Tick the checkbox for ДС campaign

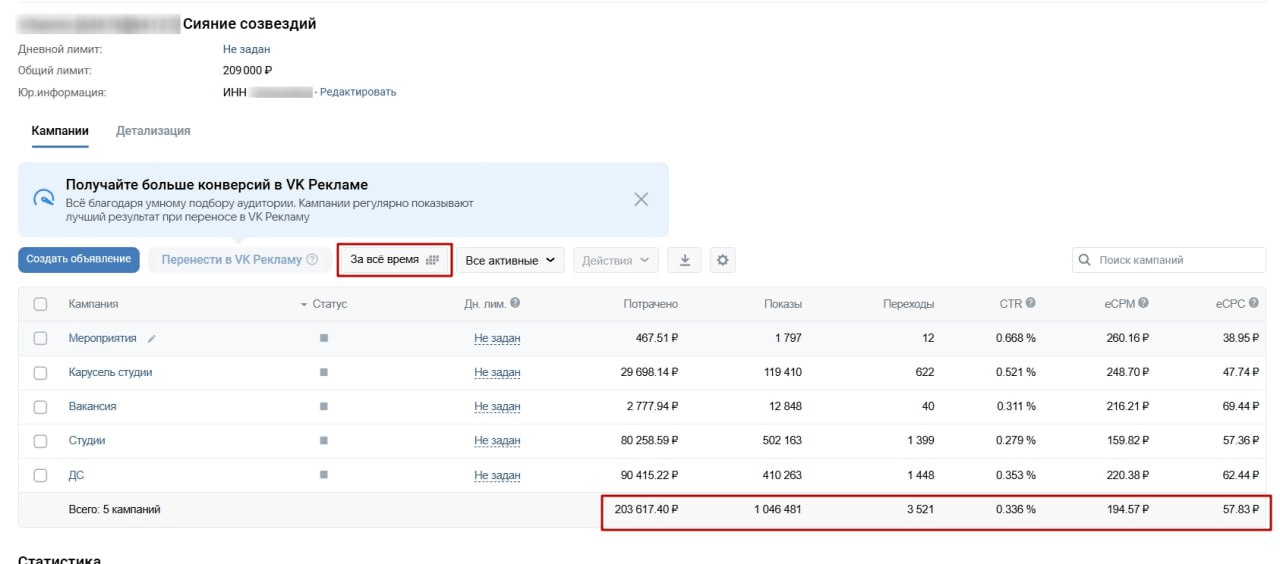coord(41,474)
